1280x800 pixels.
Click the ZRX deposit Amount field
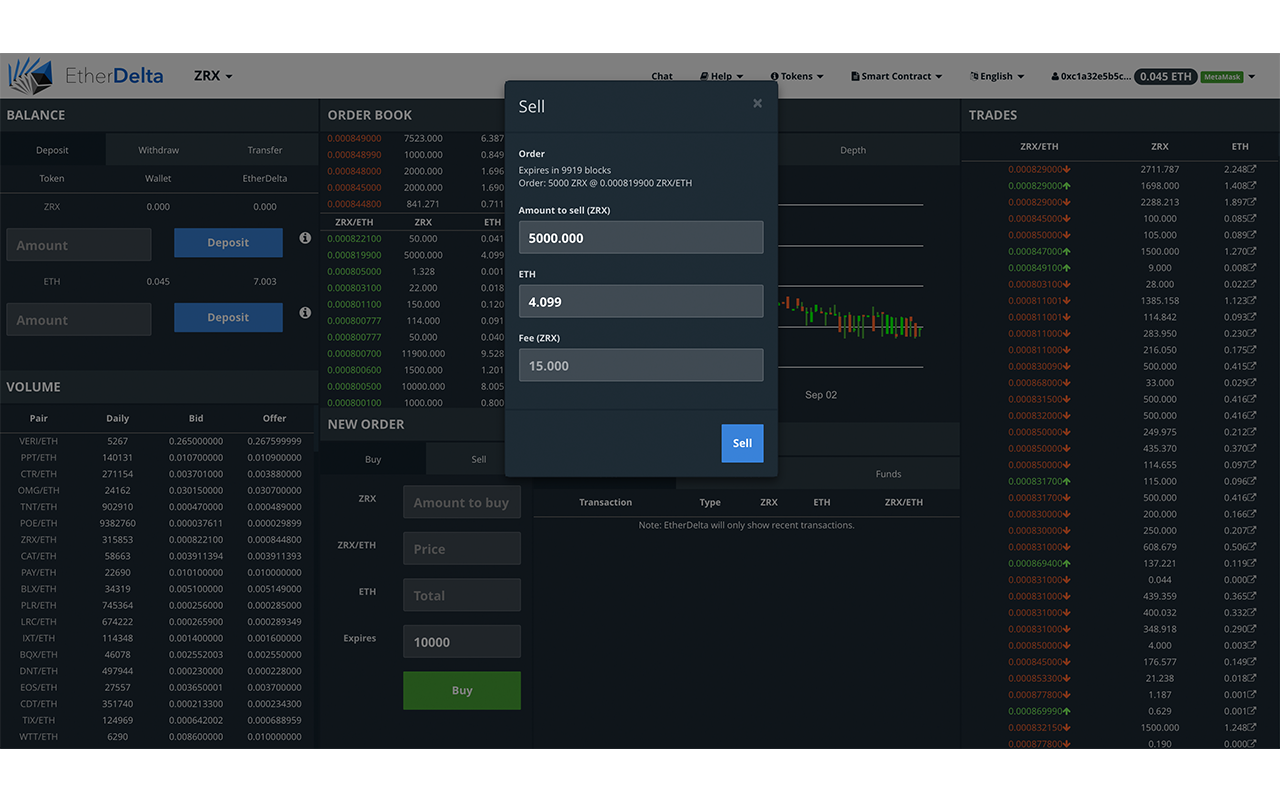(79, 245)
